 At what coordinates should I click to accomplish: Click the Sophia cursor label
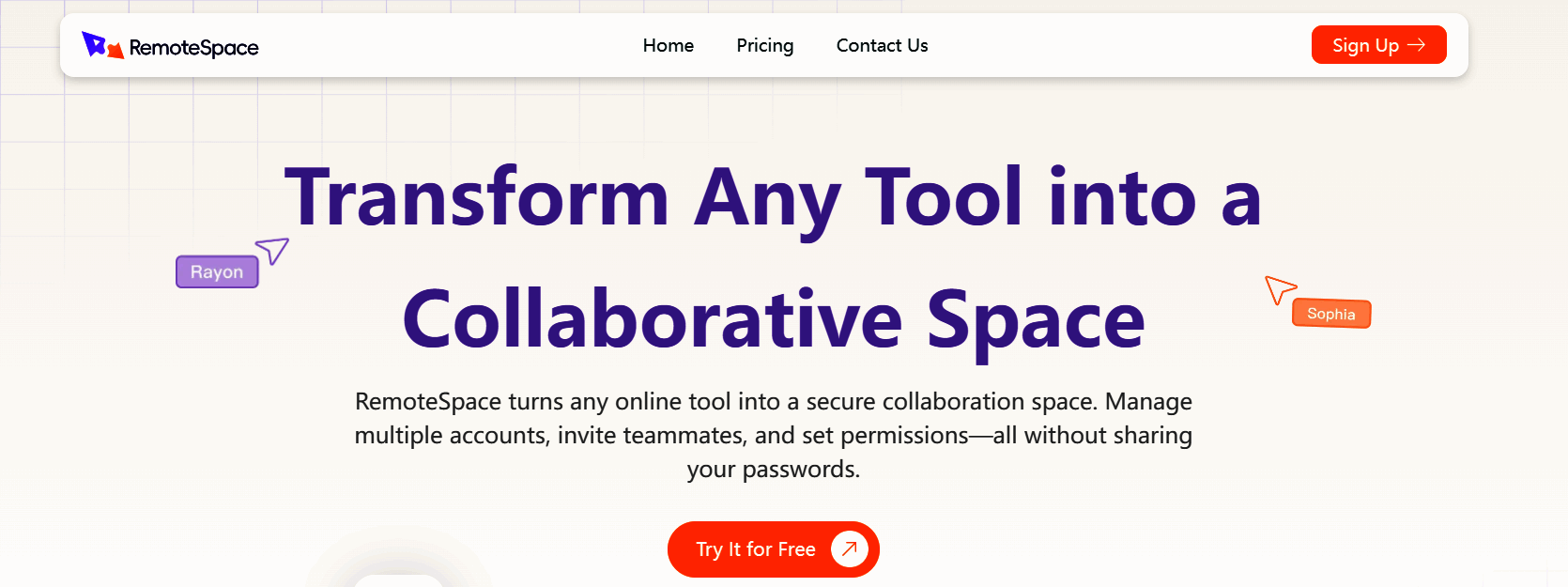pos(1331,314)
